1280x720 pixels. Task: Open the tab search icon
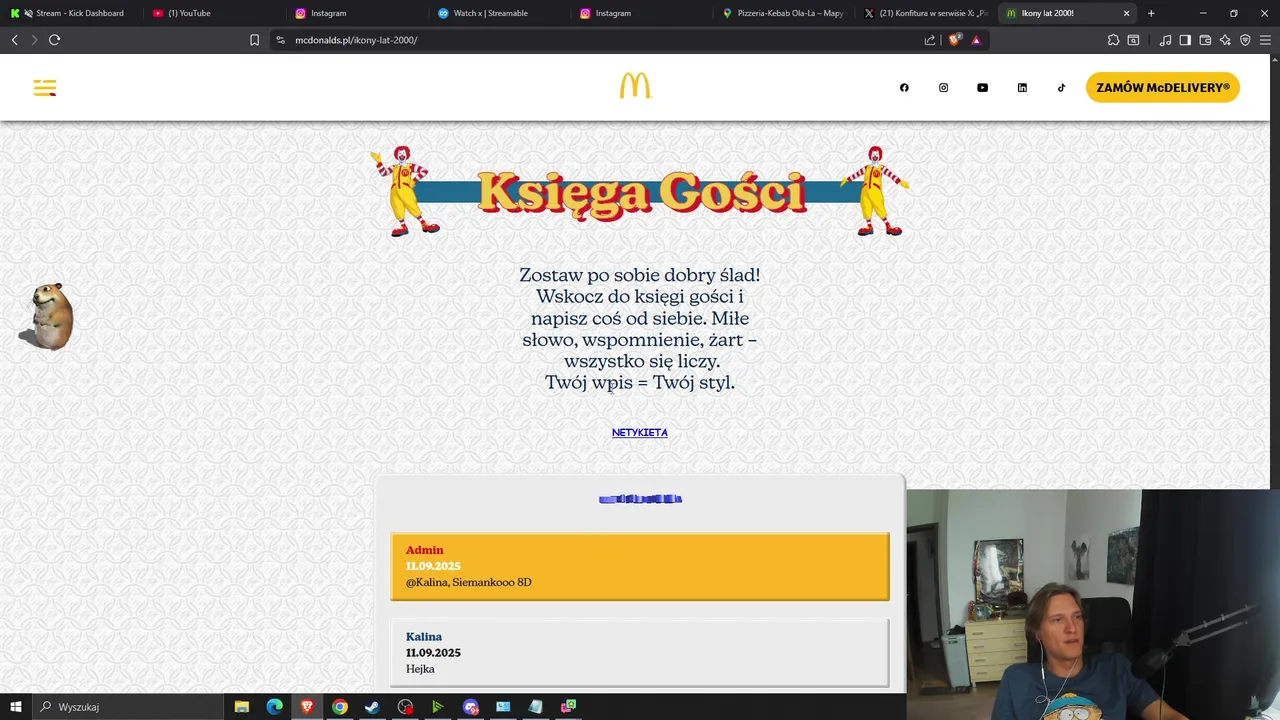click(1133, 40)
